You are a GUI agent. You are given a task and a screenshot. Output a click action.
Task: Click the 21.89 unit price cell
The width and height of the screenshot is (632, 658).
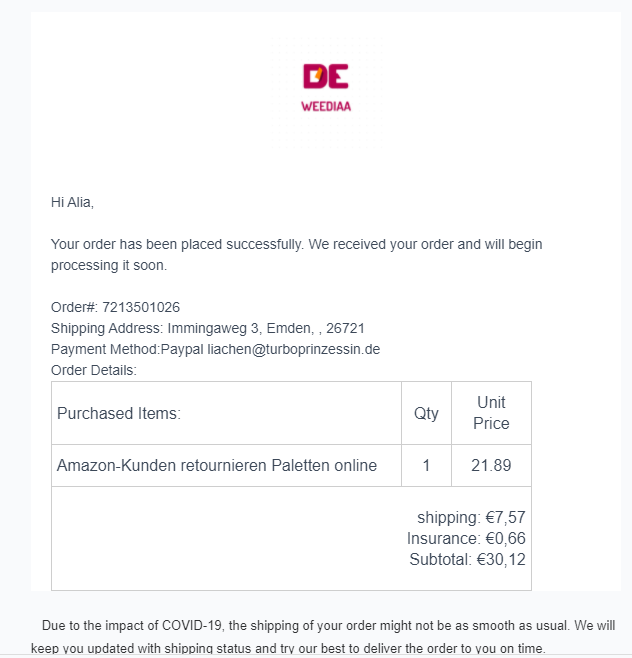491,465
